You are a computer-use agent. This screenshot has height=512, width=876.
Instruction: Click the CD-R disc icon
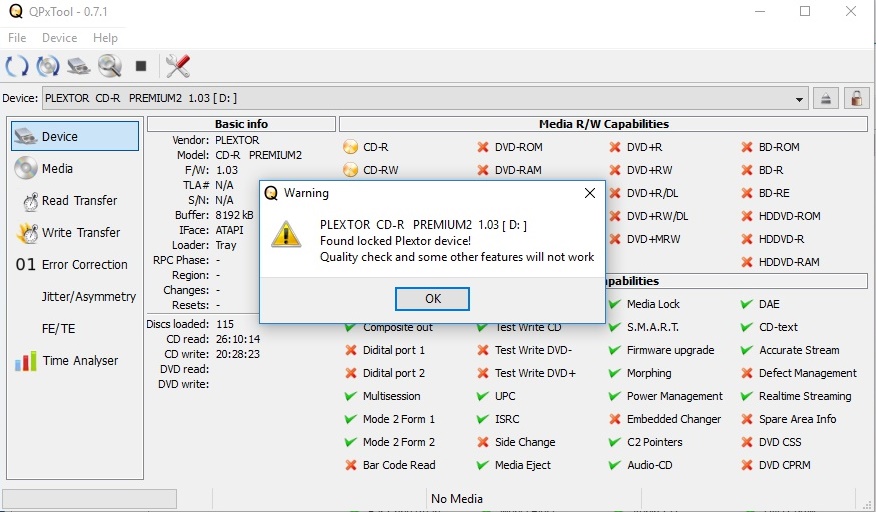[x=350, y=147]
